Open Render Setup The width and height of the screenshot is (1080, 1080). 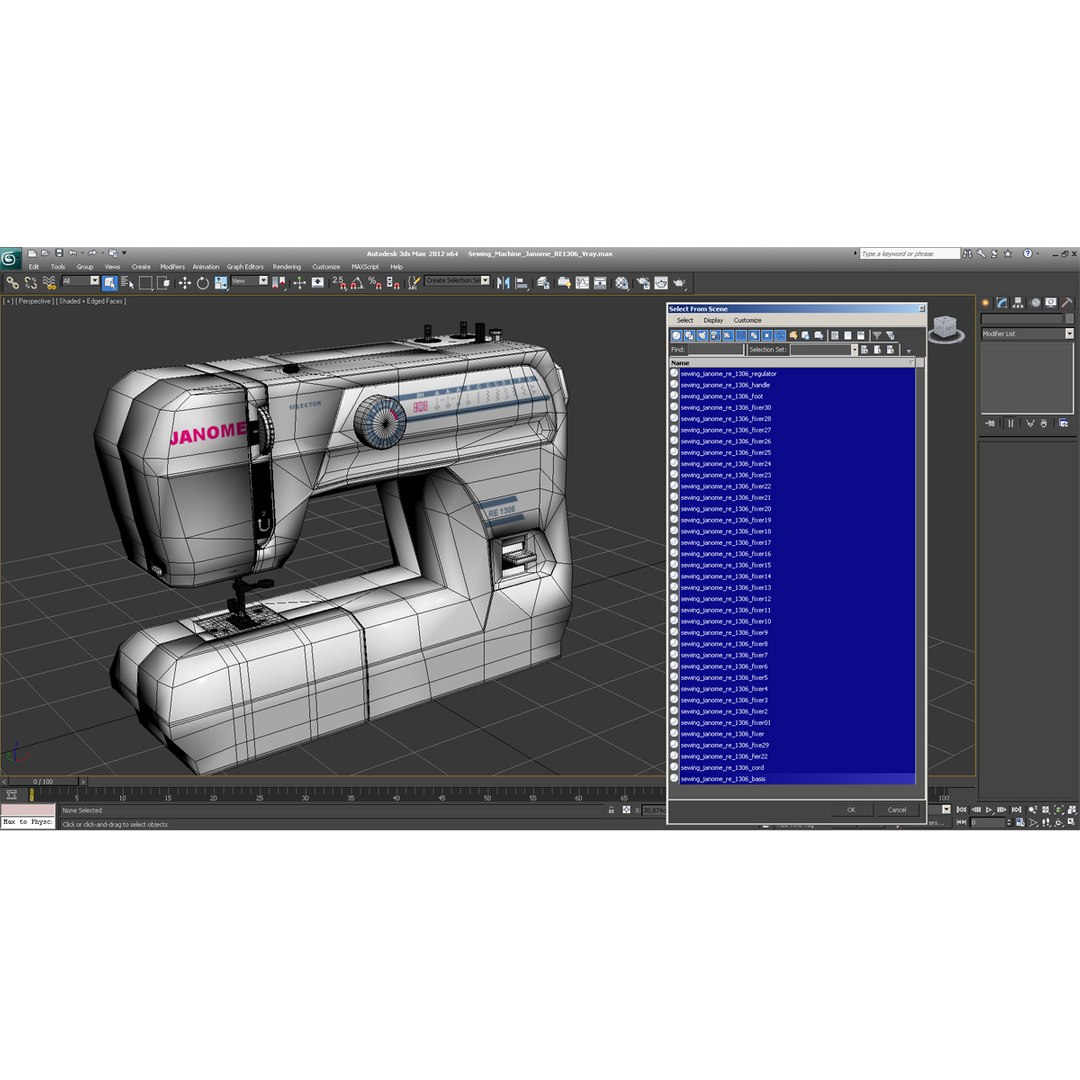(x=643, y=282)
